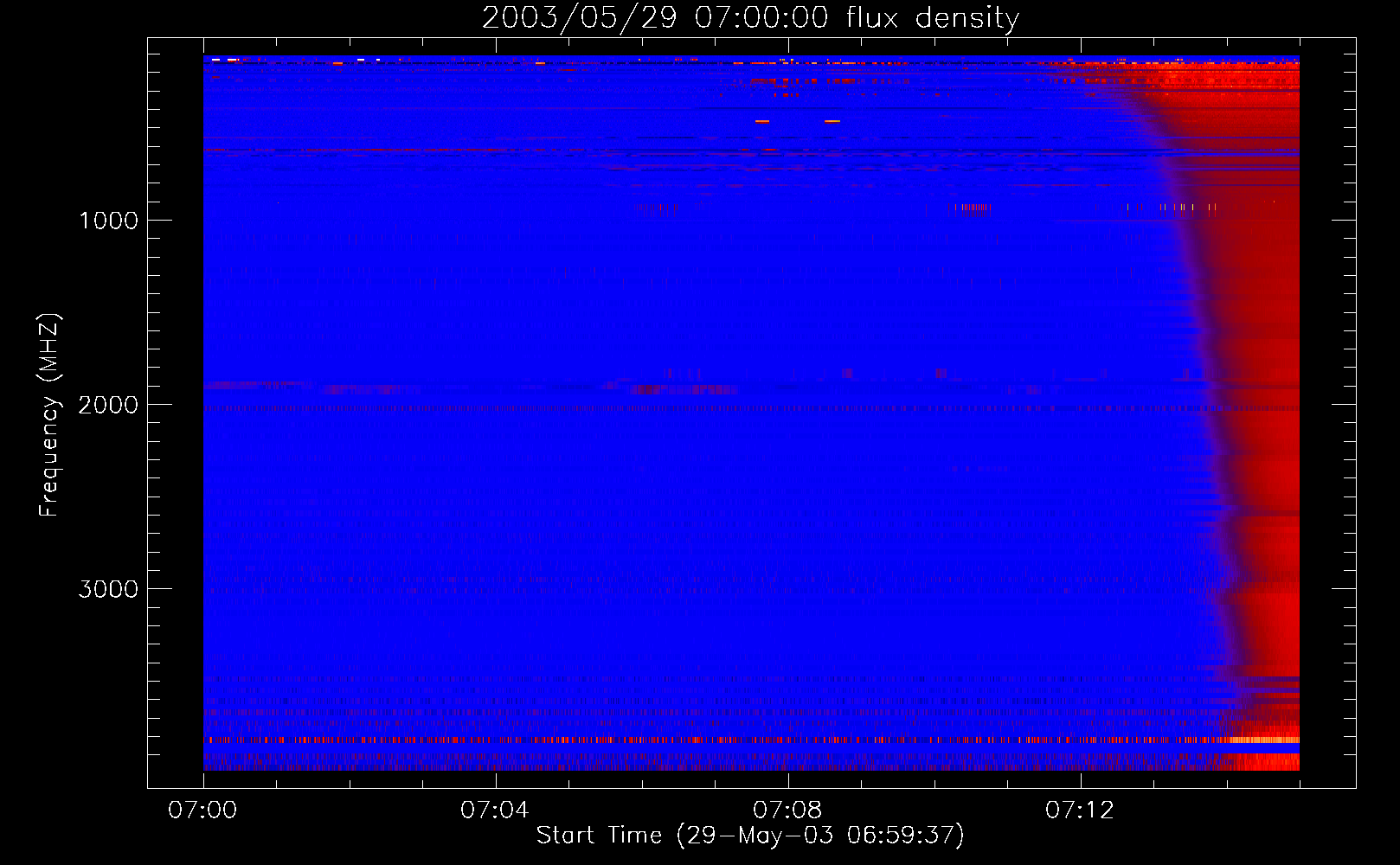This screenshot has width=1400, height=865.
Task: Click the 'Start Time (29-May-03 06:59:37)' x-axis label
Action: coord(750,836)
